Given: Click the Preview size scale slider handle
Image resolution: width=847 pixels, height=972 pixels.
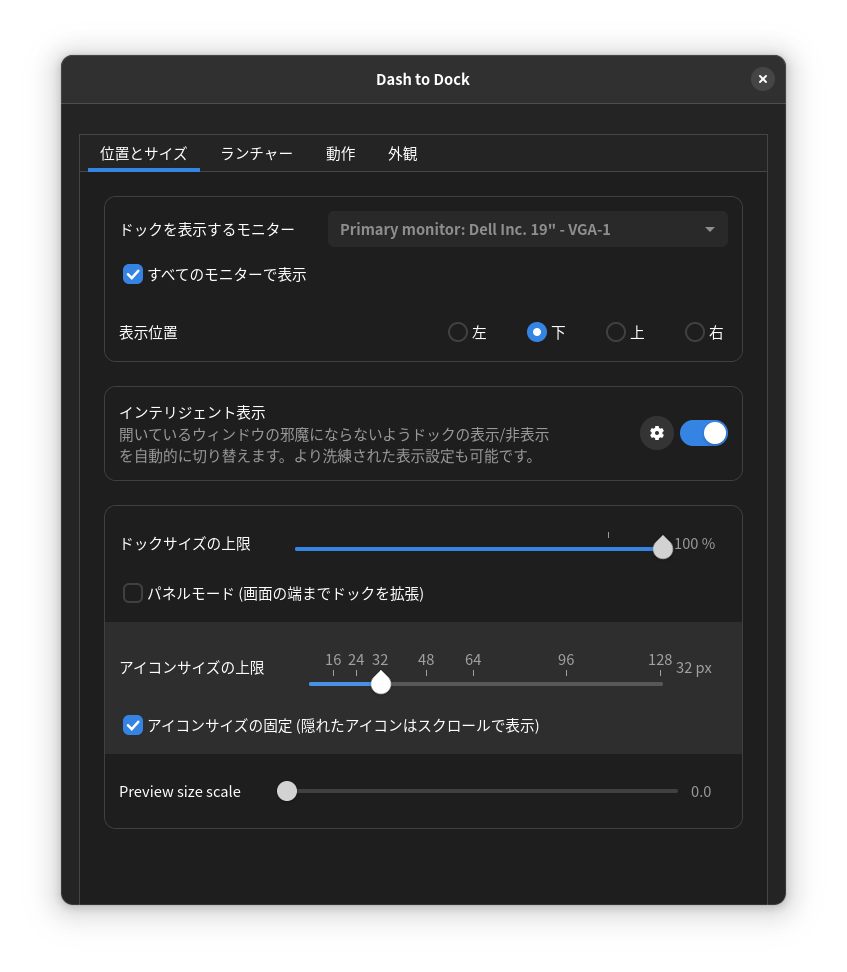Looking at the screenshot, I should 287,791.
